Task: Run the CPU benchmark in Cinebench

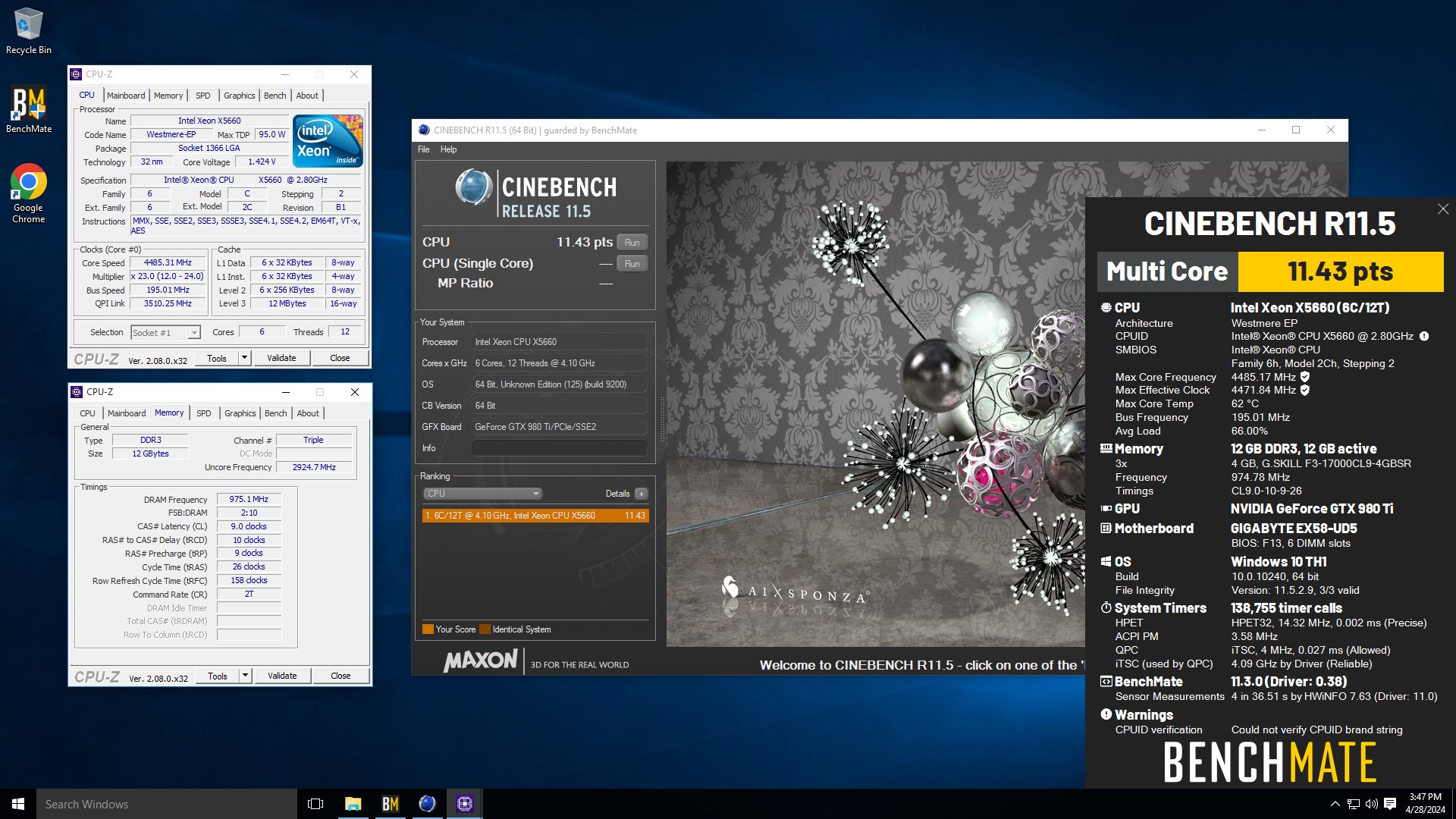Action: pyautogui.click(x=632, y=243)
